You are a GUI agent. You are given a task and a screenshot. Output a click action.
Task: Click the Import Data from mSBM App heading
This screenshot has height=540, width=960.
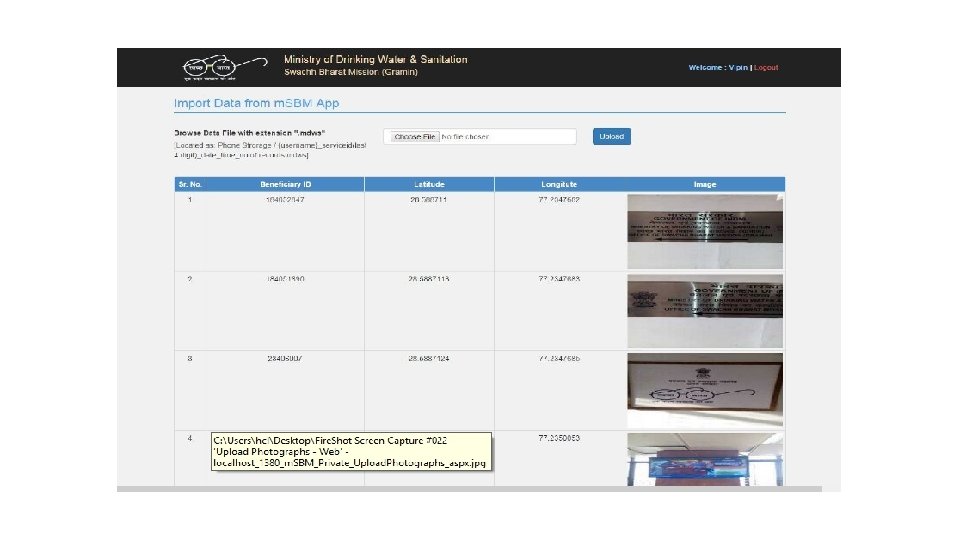click(x=257, y=103)
